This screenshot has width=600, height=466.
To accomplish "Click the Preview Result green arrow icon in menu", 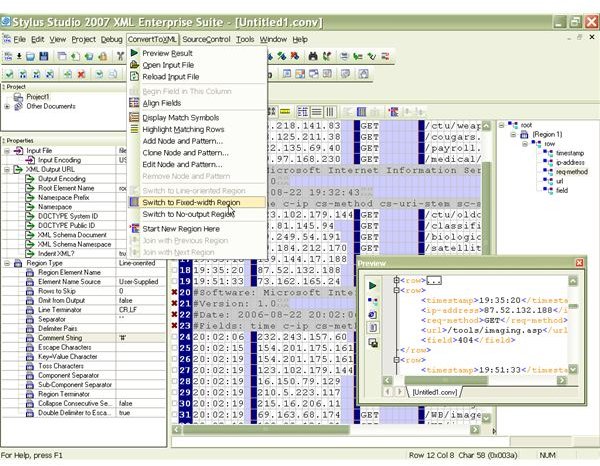I will tap(134, 53).
